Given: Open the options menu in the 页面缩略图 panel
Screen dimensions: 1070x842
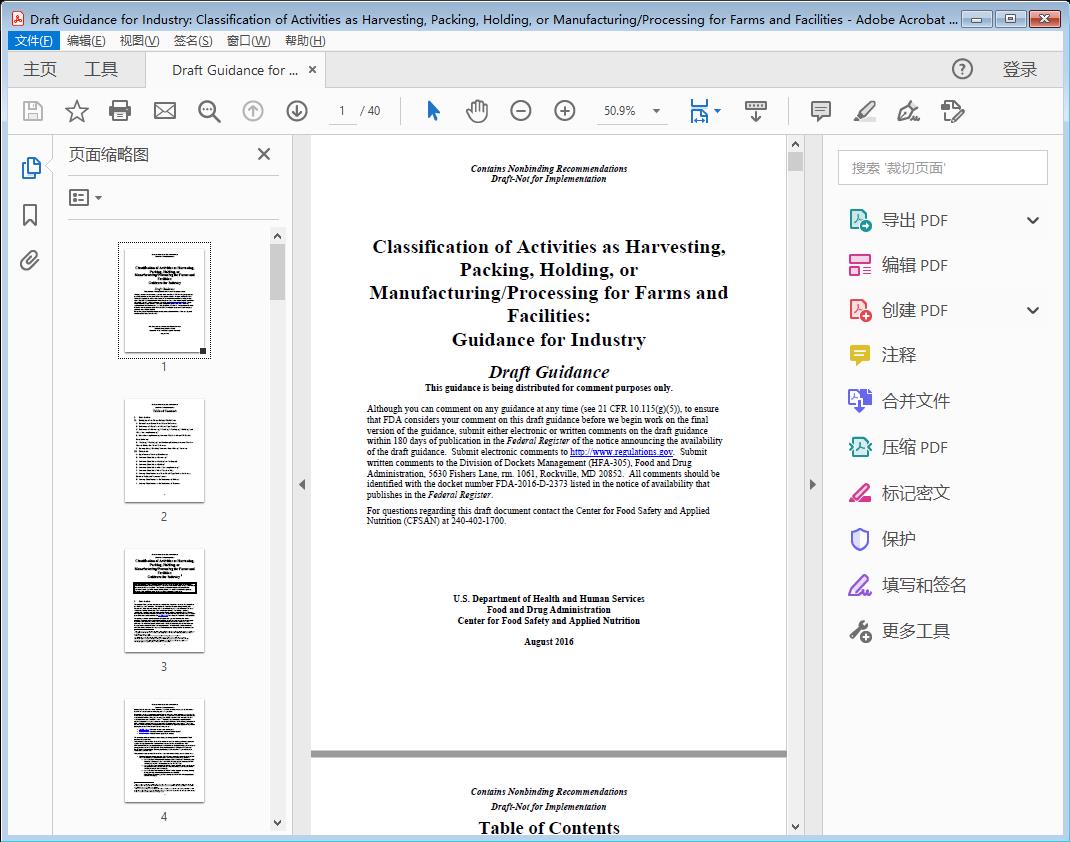Looking at the screenshot, I should coord(83,197).
